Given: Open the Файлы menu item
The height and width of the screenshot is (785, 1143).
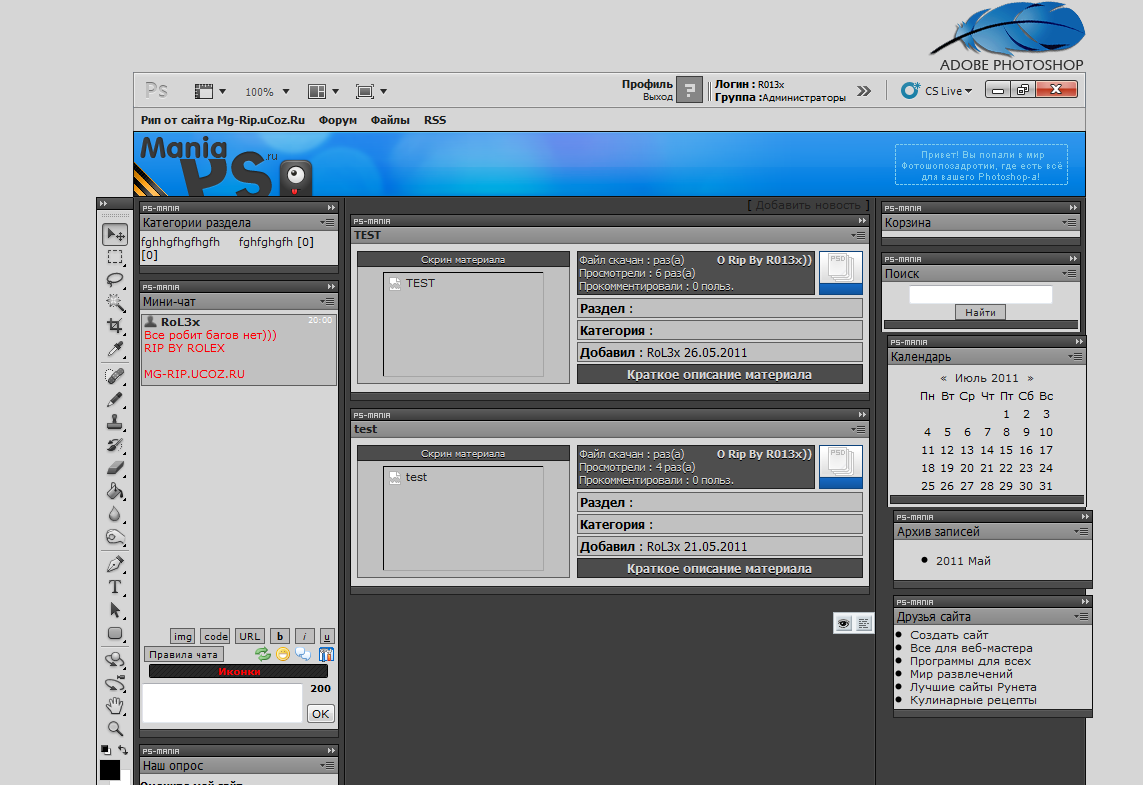Looking at the screenshot, I should click(x=390, y=120).
